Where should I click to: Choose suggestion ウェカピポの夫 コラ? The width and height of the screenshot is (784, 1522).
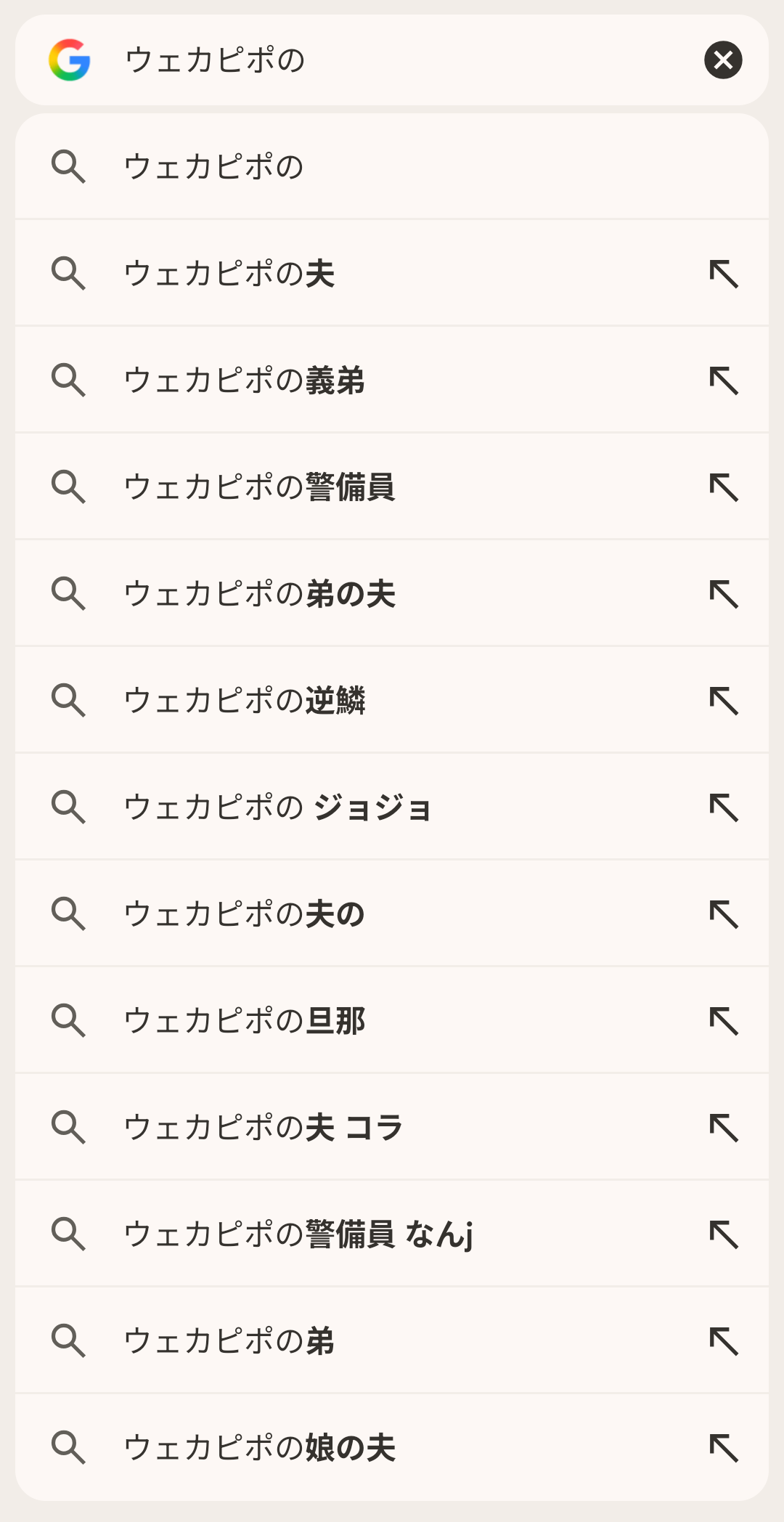pos(264,1128)
